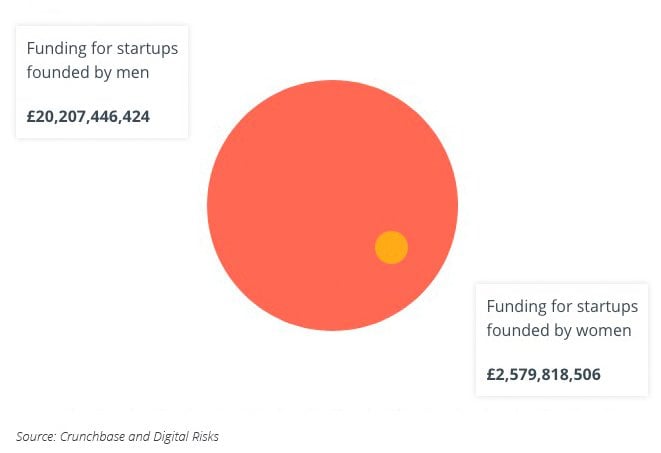Select the £20,207,446,424 amount
This screenshot has width=661, height=453.
point(89,116)
